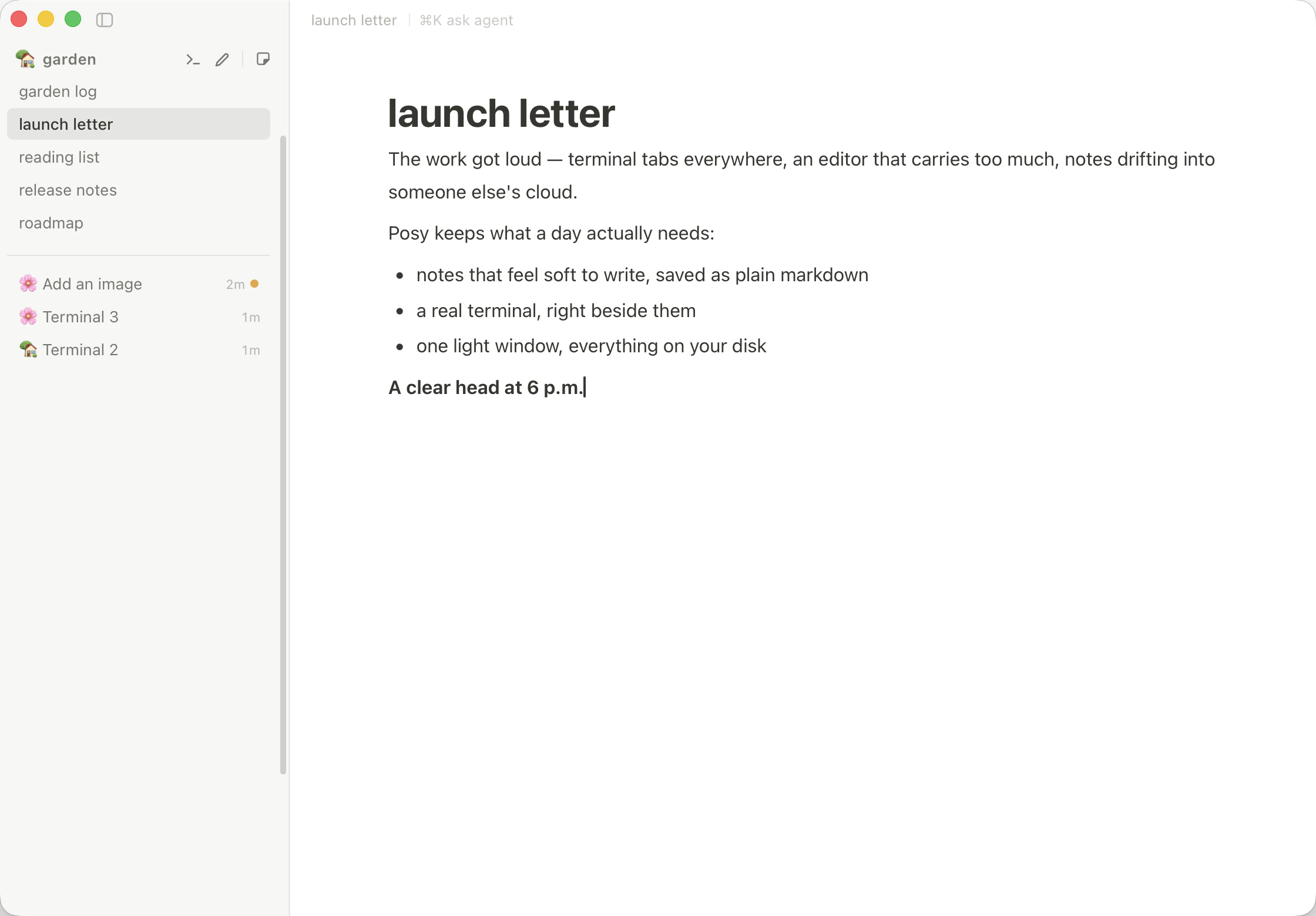Click orange status dot on Add an image
The height and width of the screenshot is (916, 1316).
click(254, 284)
